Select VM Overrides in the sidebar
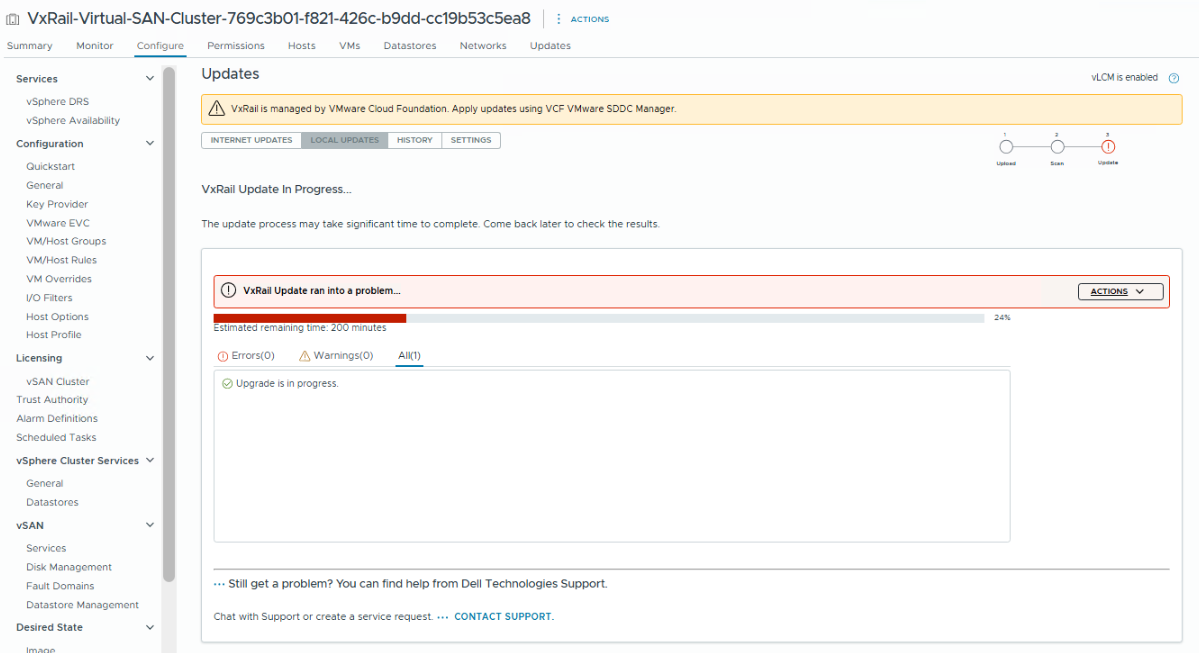The image size is (1199, 653). point(59,278)
